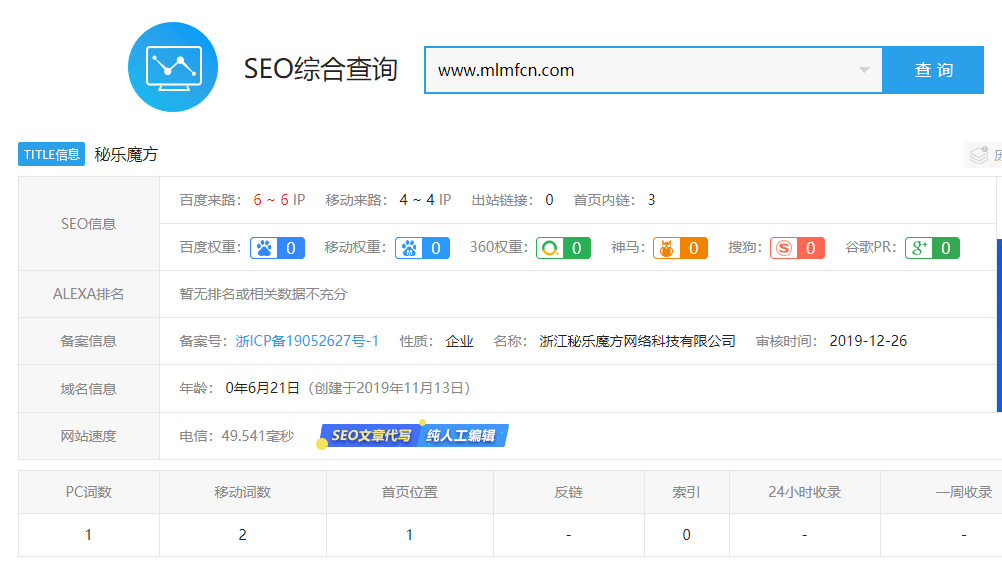Viewport: 1002px width, 565px height.
Task: Click the 性质 value 企业
Action: point(459,341)
